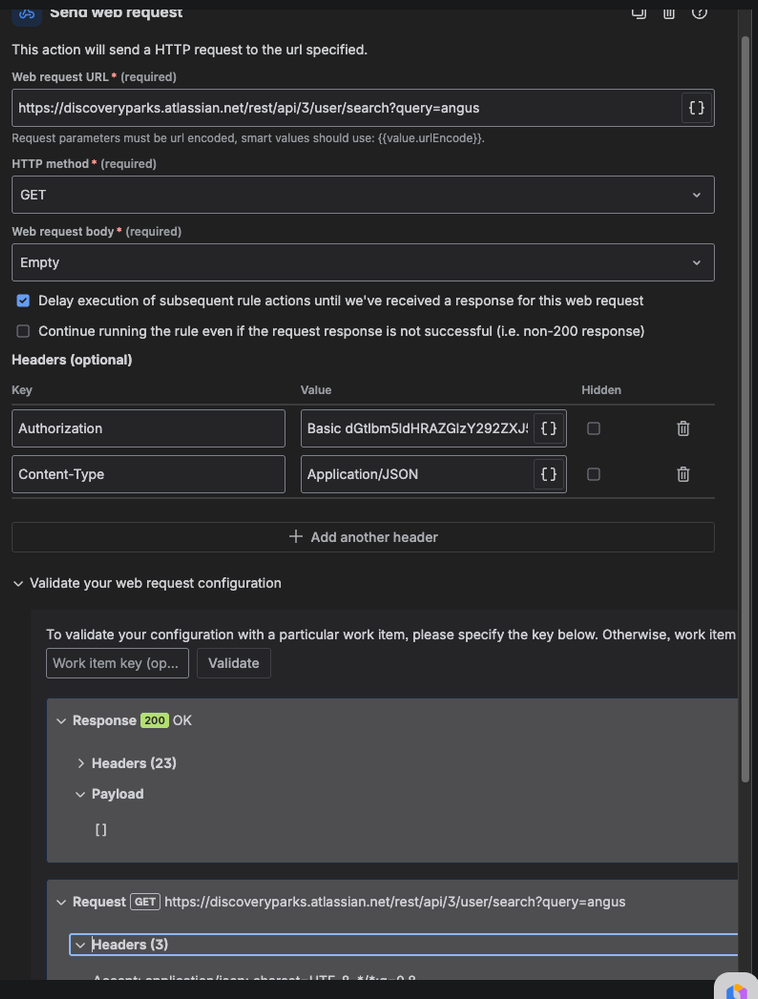Open the Web request body dropdown

pyautogui.click(x=363, y=262)
